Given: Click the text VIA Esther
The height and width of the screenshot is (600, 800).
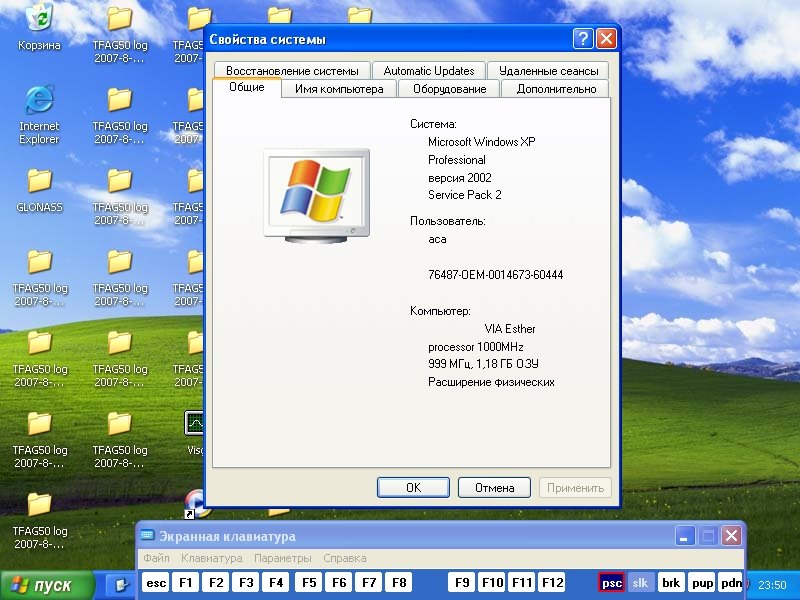Looking at the screenshot, I should [x=510, y=329].
